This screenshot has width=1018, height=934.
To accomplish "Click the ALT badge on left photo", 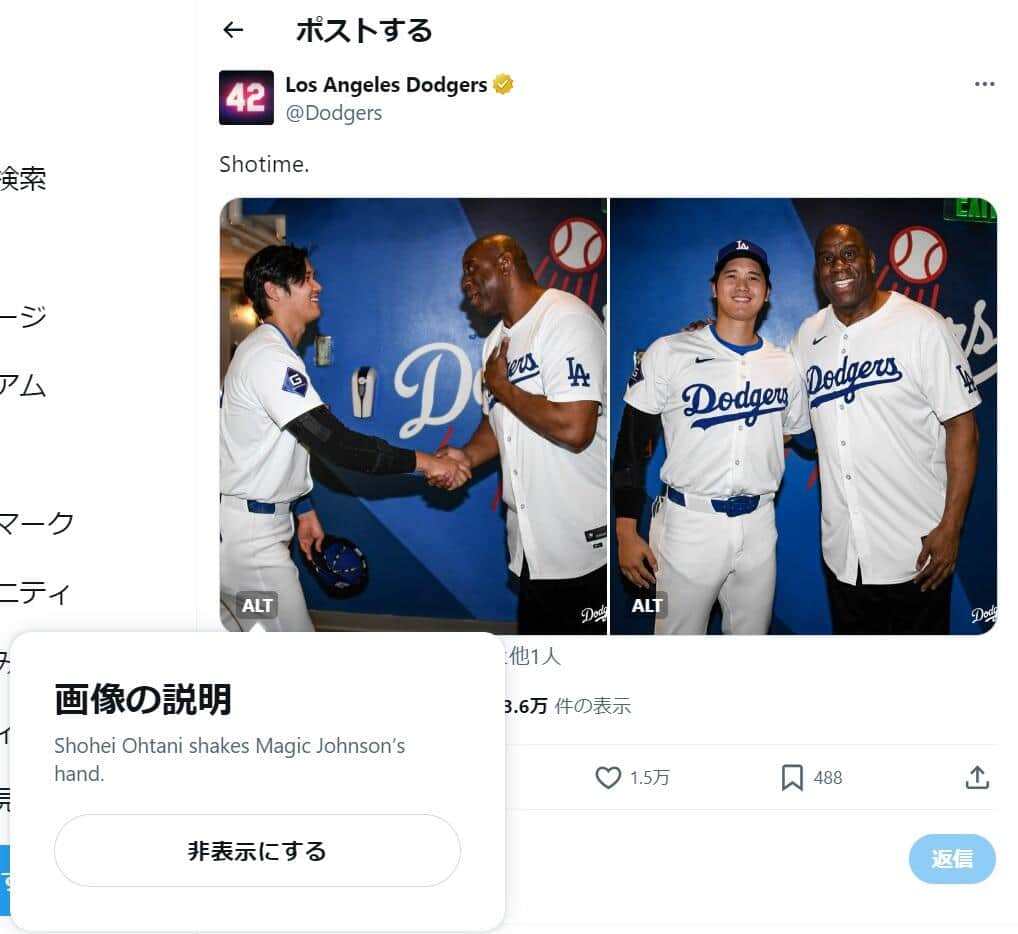I will 257,605.
